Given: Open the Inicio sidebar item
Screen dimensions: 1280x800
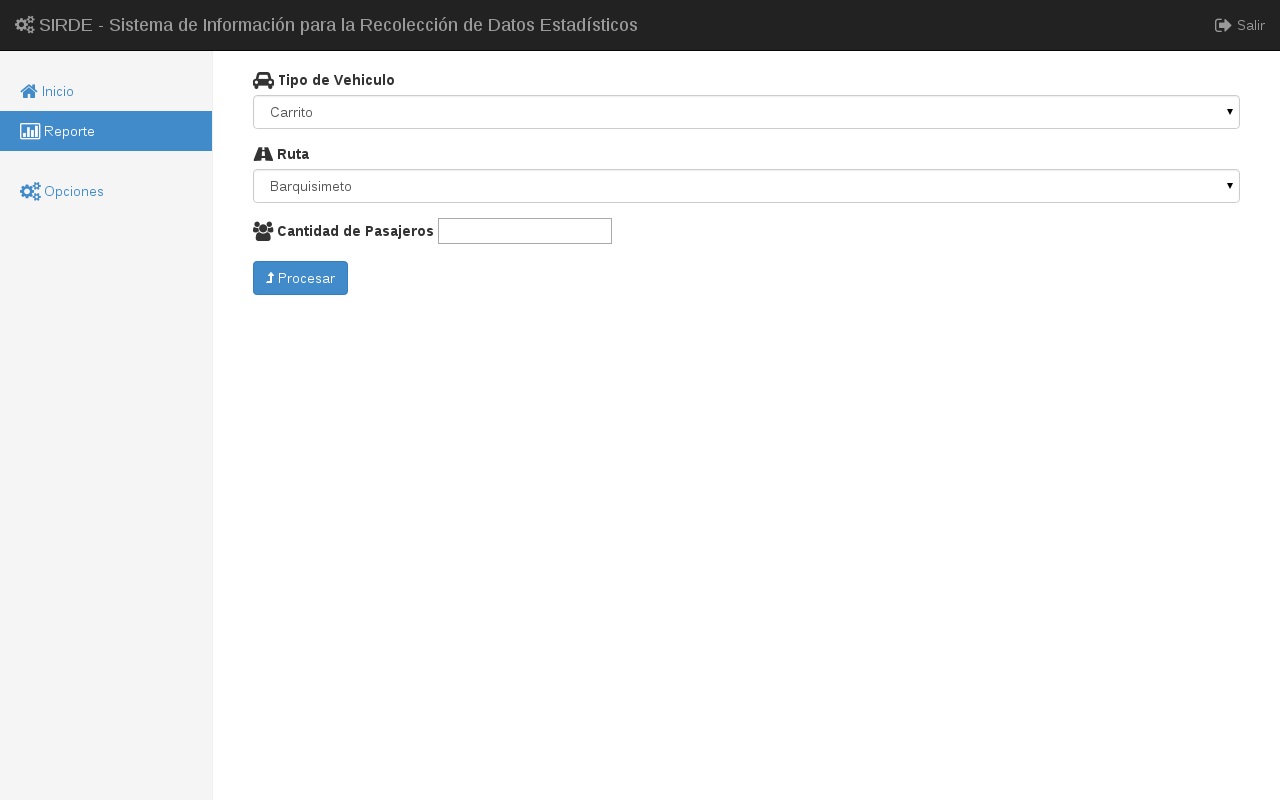Looking at the screenshot, I should click(106, 91).
